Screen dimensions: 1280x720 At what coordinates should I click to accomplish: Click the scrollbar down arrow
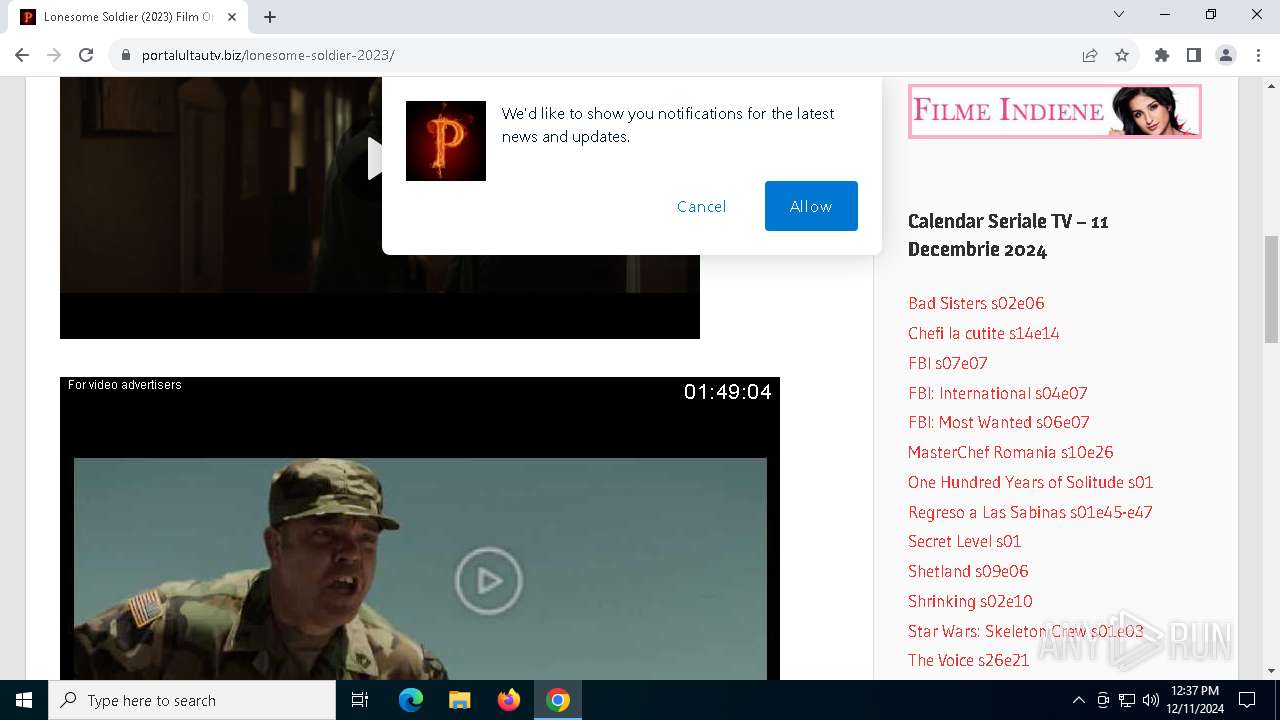click(x=1271, y=671)
